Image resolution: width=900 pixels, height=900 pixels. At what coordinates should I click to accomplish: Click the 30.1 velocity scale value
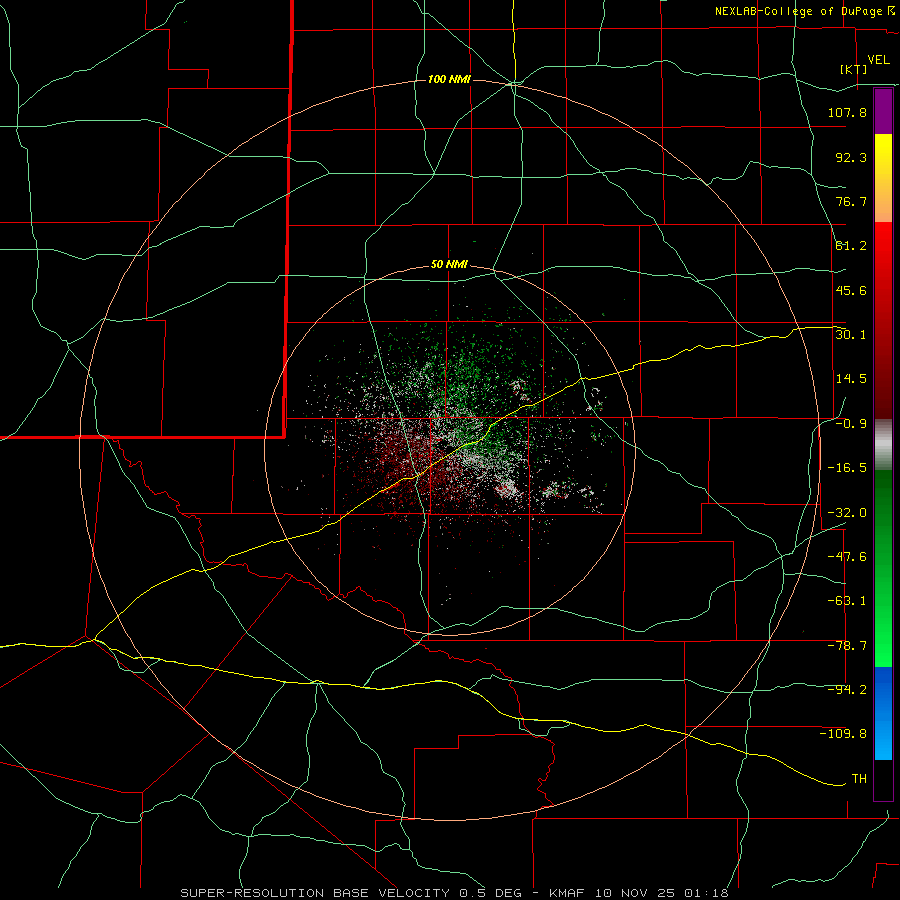point(851,335)
